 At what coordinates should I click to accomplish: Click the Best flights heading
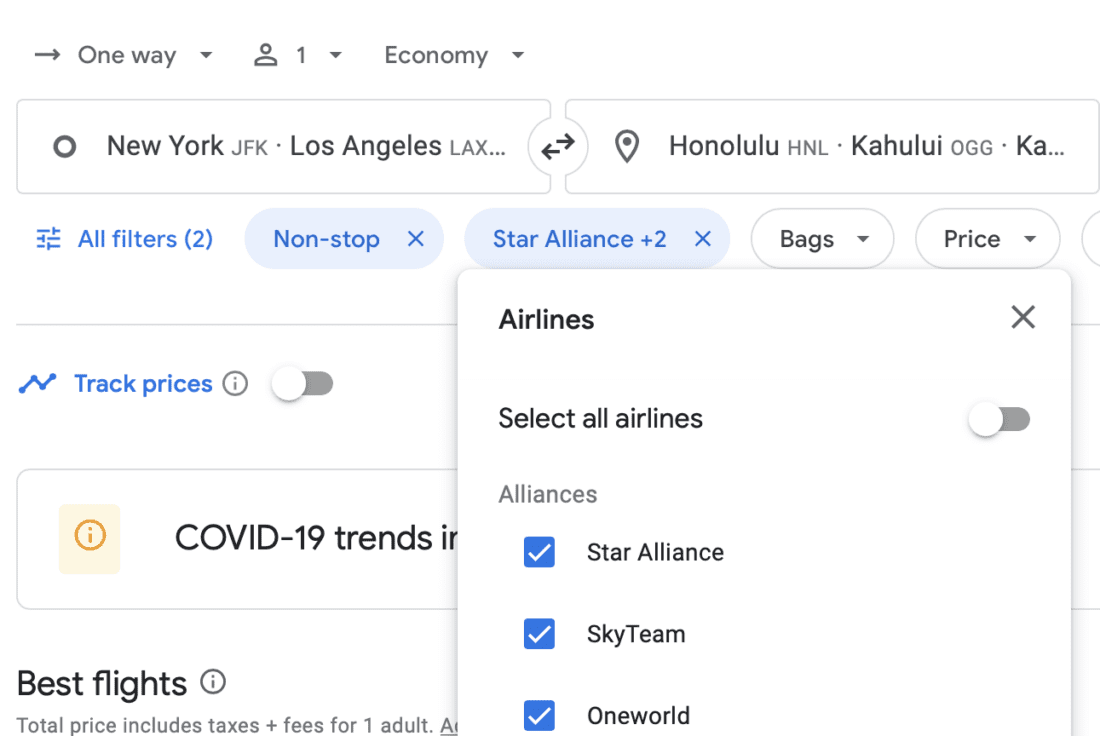tap(102, 683)
